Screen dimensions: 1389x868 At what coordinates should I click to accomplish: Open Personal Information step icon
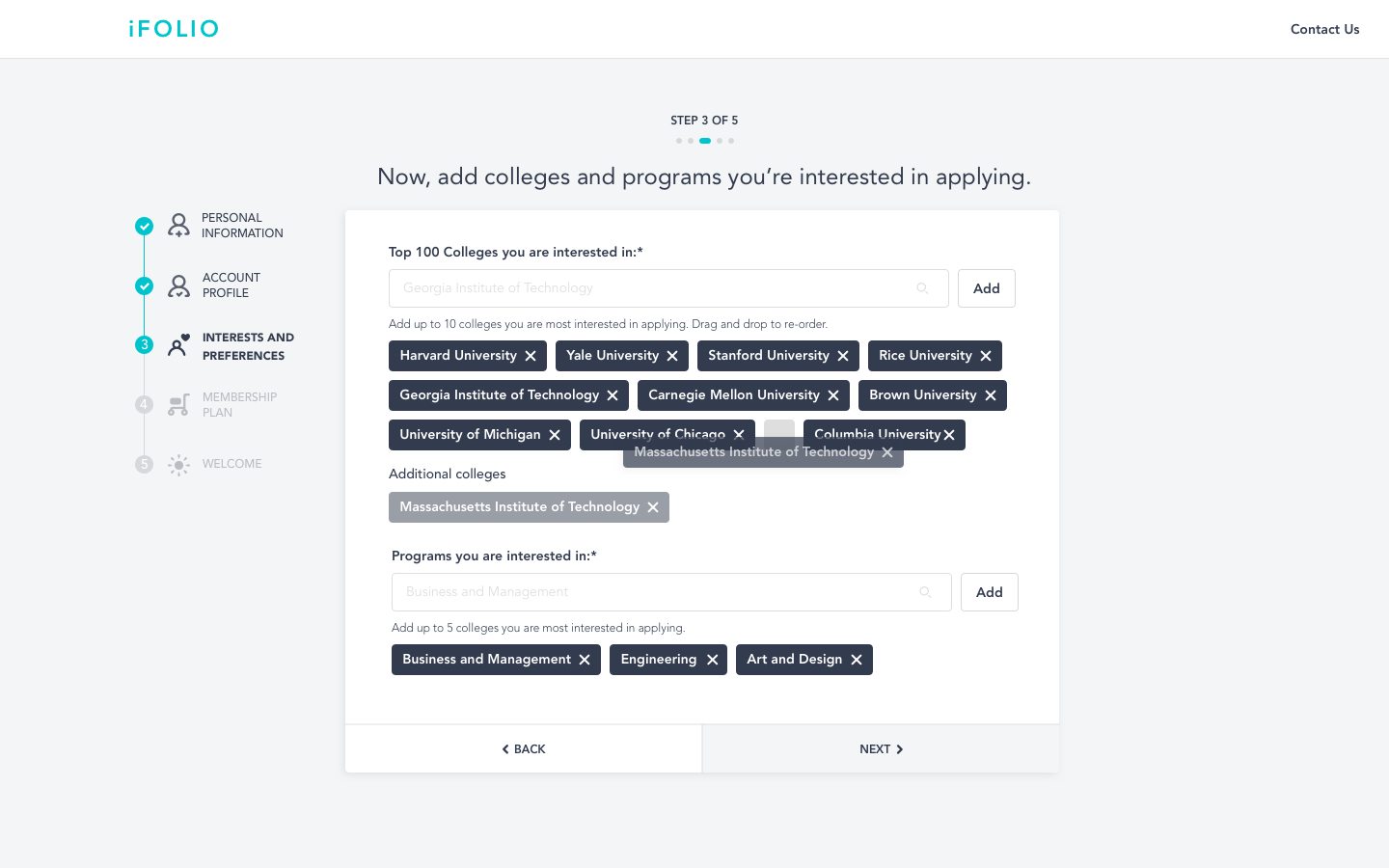pos(178,226)
